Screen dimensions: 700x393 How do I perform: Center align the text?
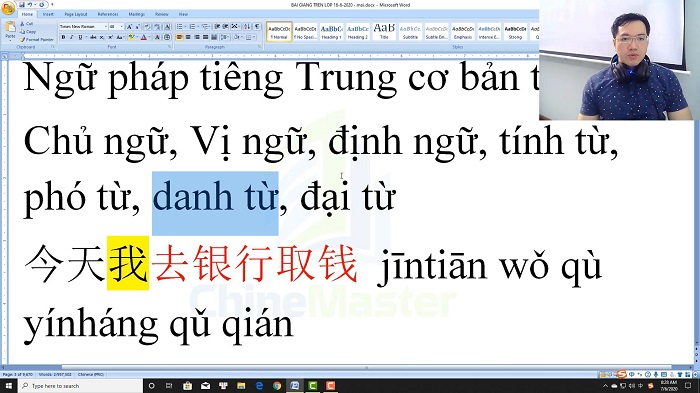pos(188,37)
